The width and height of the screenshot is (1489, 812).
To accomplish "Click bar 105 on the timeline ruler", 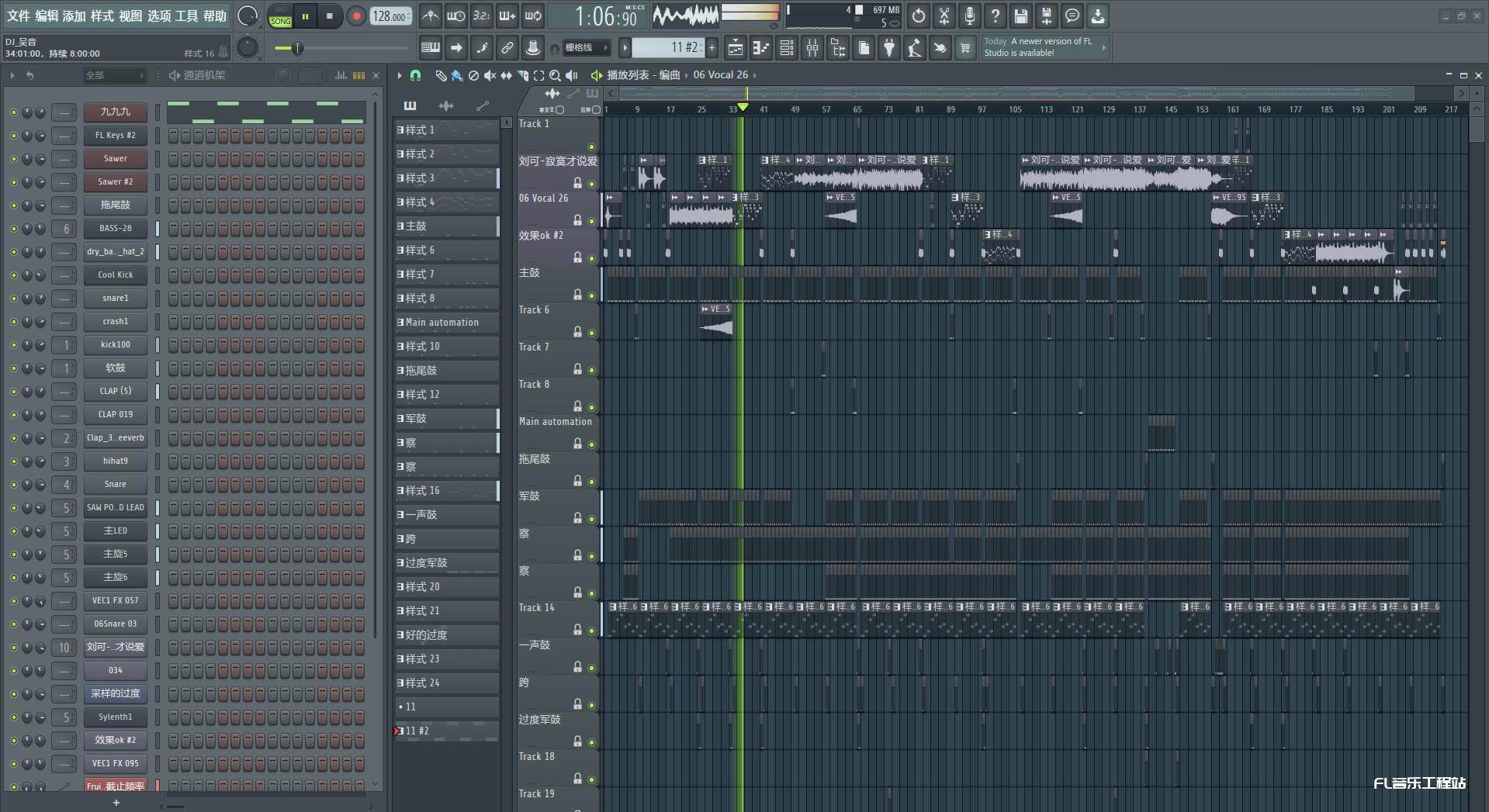I will tap(1015, 109).
